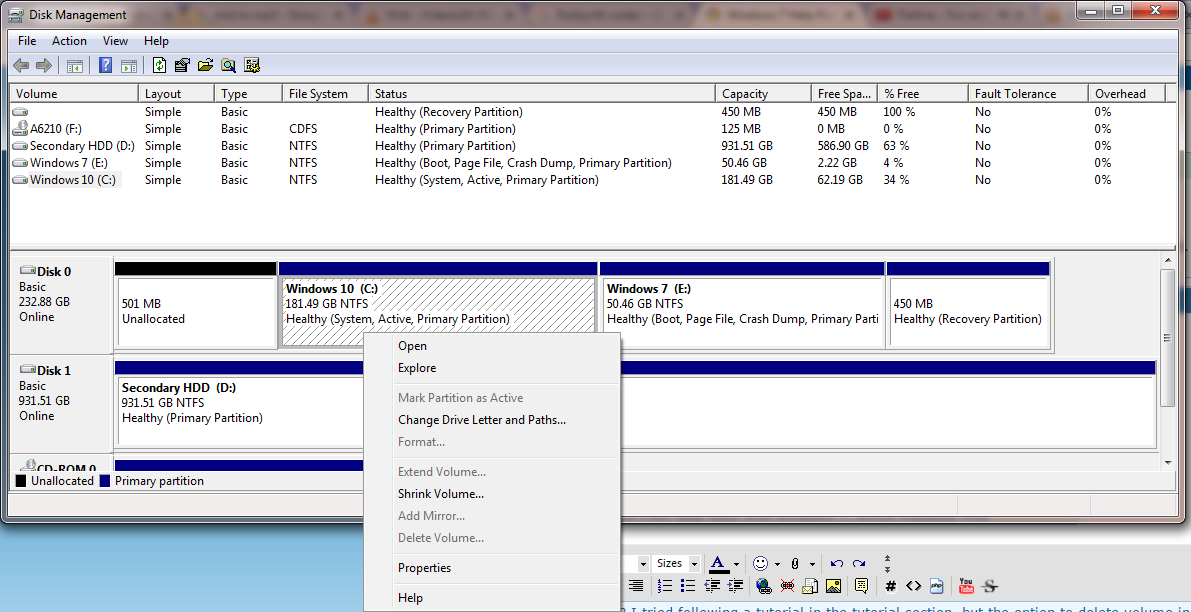Click the Forward arrow in Disk Management toolbar
The width and height of the screenshot is (1191, 612).
pos(44,66)
